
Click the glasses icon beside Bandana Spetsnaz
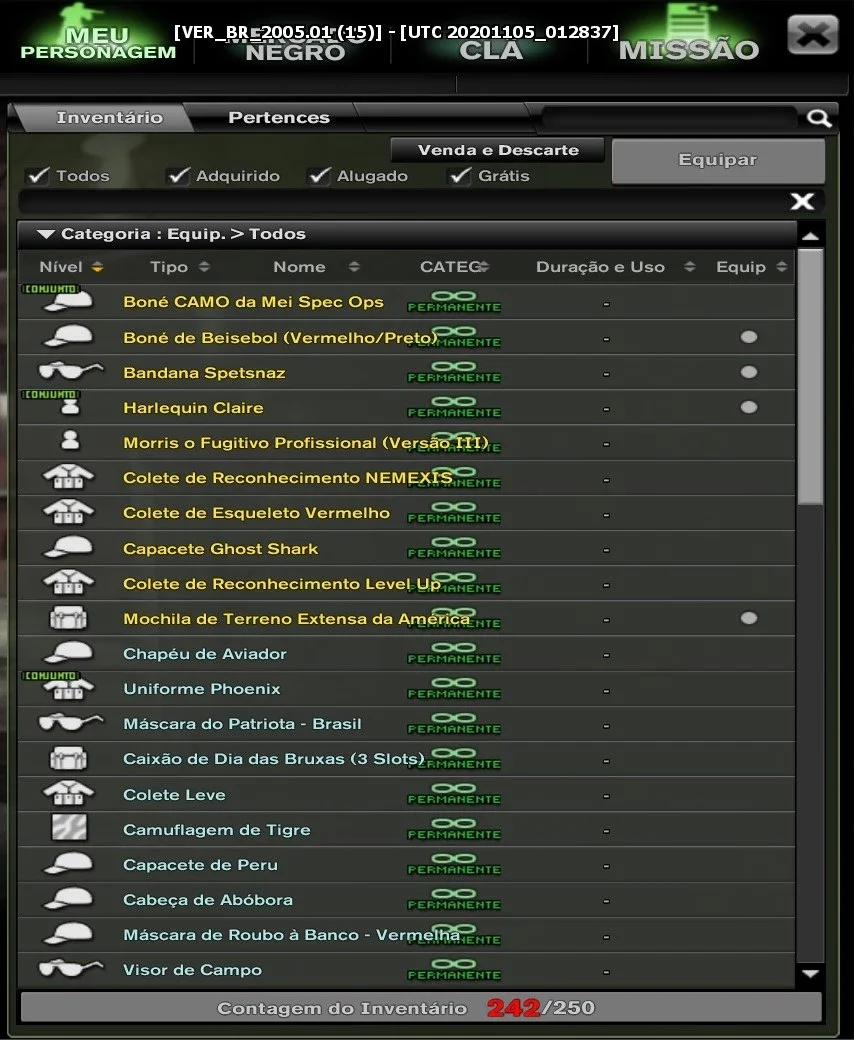[x=70, y=370]
